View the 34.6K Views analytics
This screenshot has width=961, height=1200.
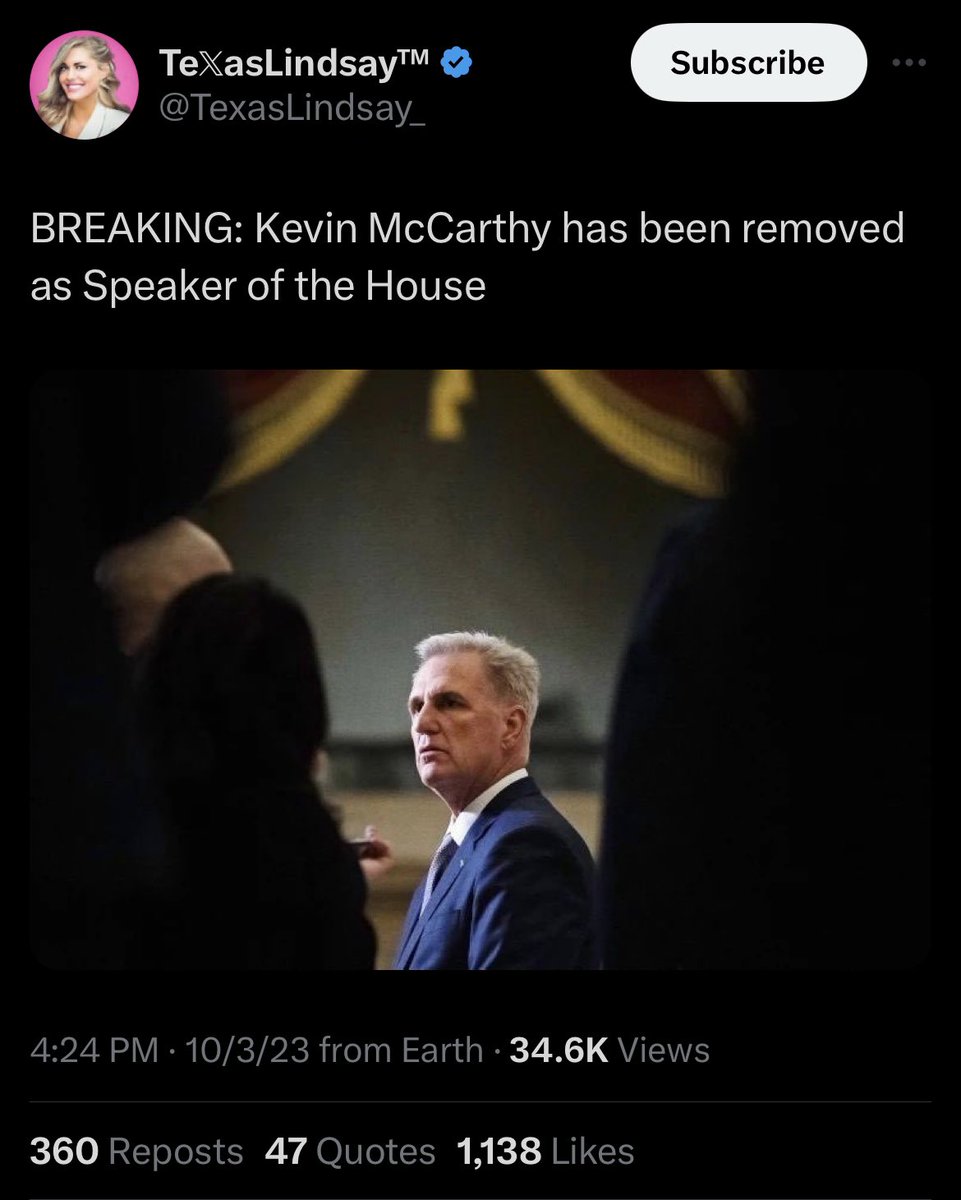coord(610,1050)
